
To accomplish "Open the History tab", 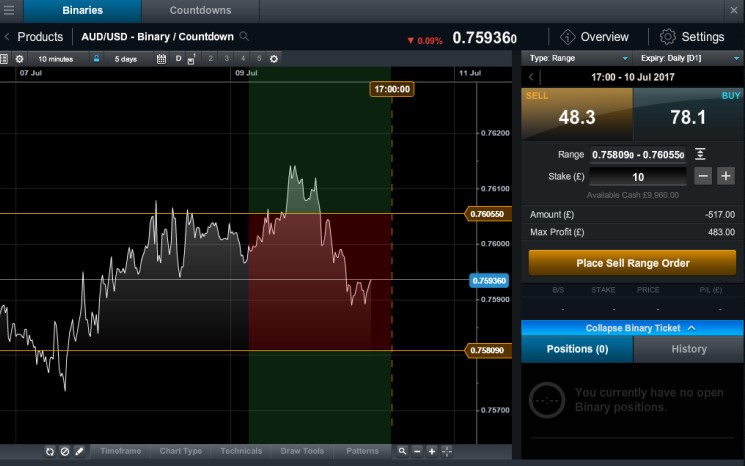I will coord(688,349).
